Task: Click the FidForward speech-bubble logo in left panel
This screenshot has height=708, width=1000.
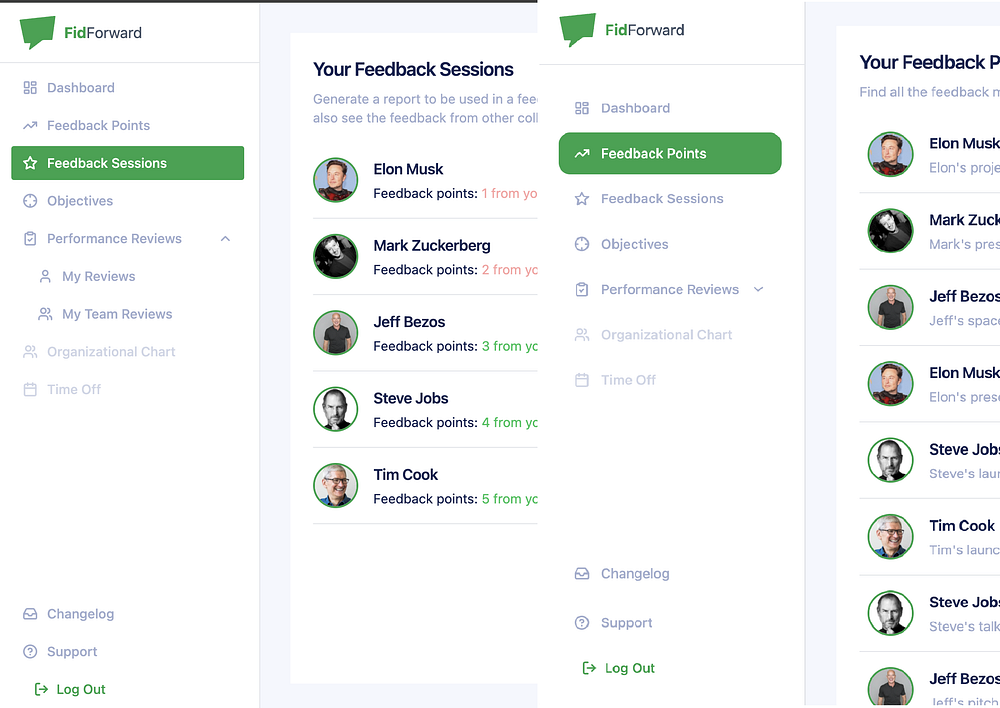Action: pos(37,32)
